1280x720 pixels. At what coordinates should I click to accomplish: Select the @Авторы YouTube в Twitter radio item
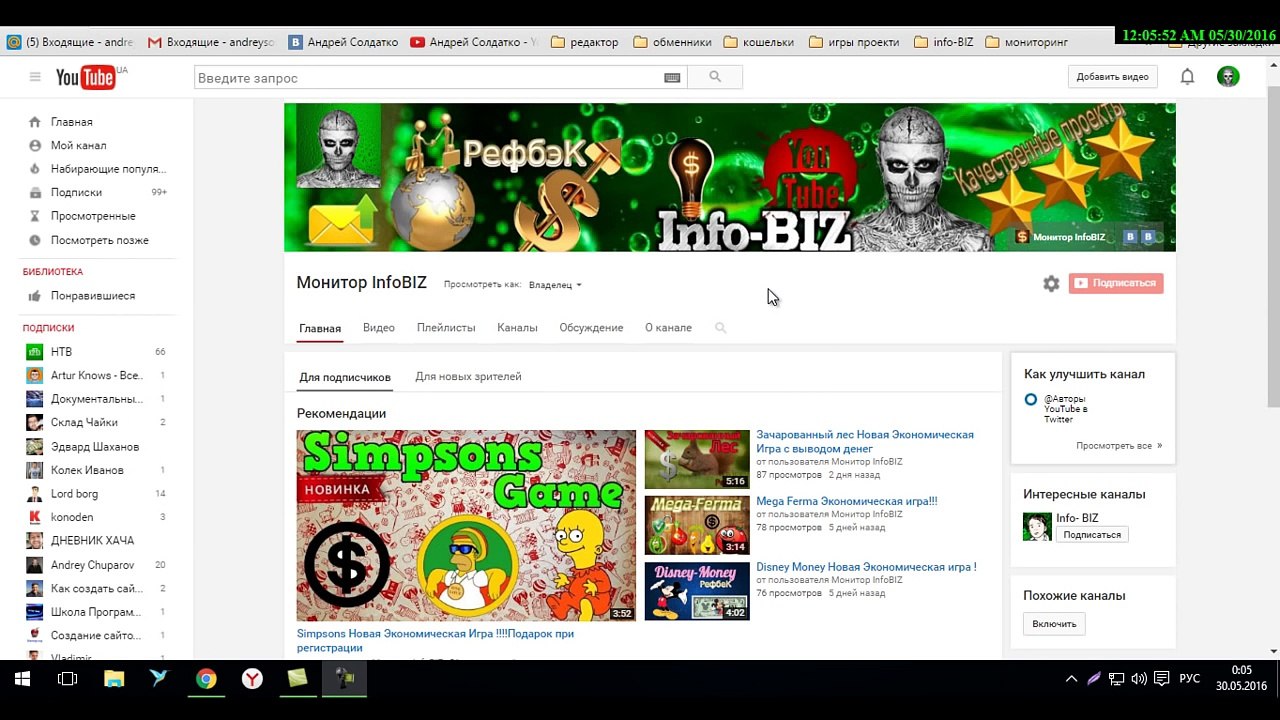(1031, 399)
